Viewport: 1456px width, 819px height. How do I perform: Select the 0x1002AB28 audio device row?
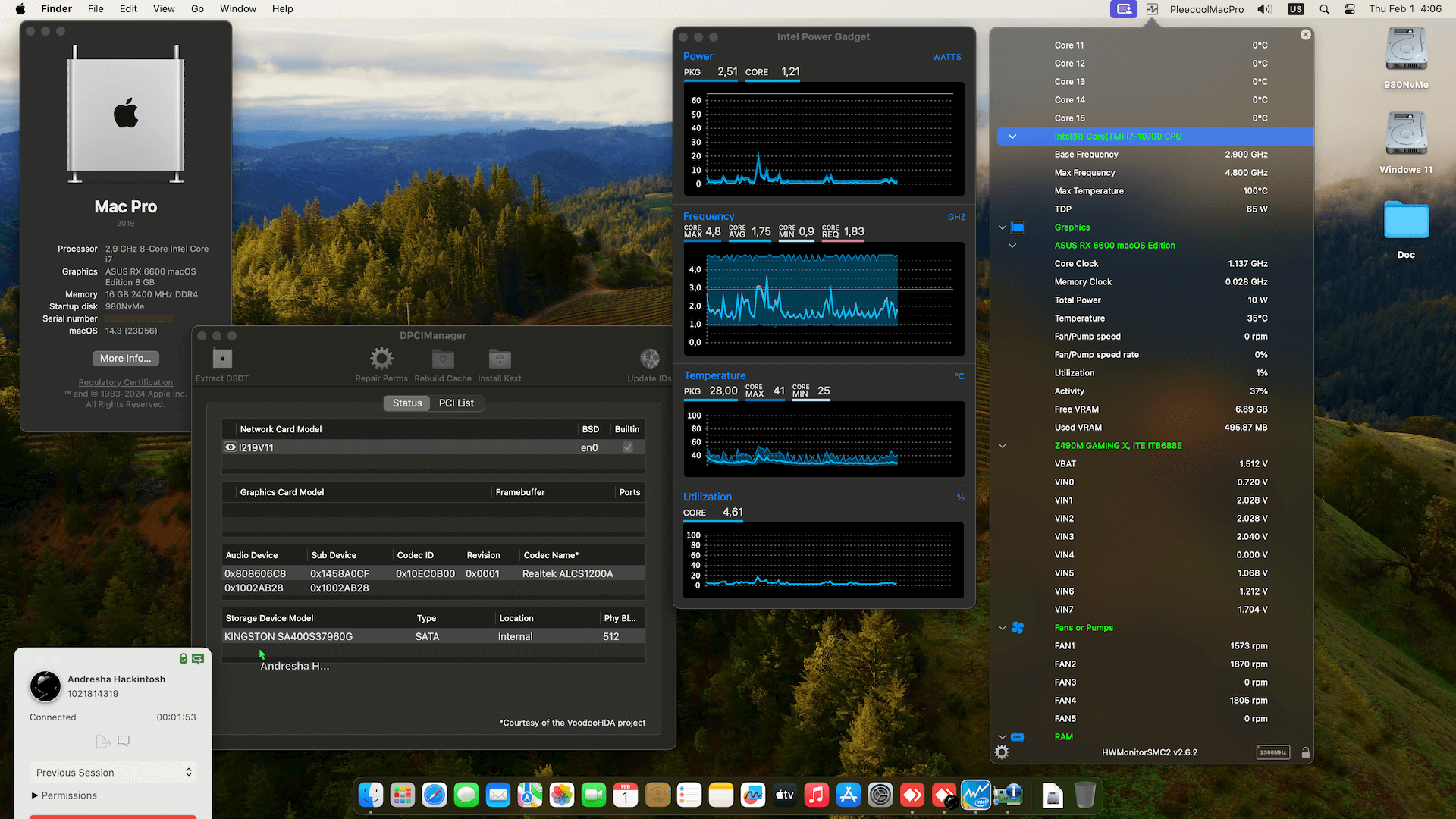[x=433, y=588]
